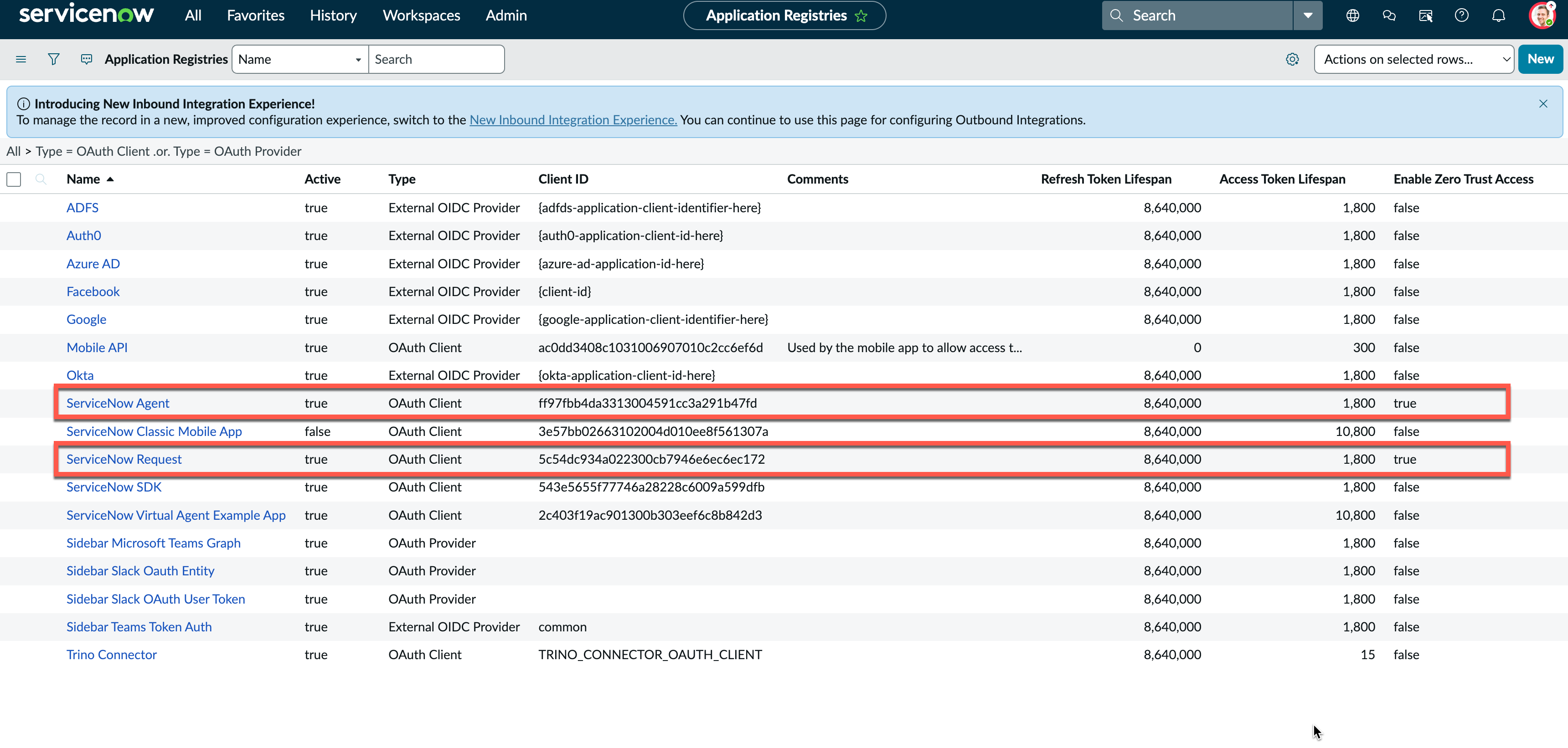The height and width of the screenshot is (748, 1568).
Task: Sort by Access Token Lifespan column header
Action: (1282, 179)
